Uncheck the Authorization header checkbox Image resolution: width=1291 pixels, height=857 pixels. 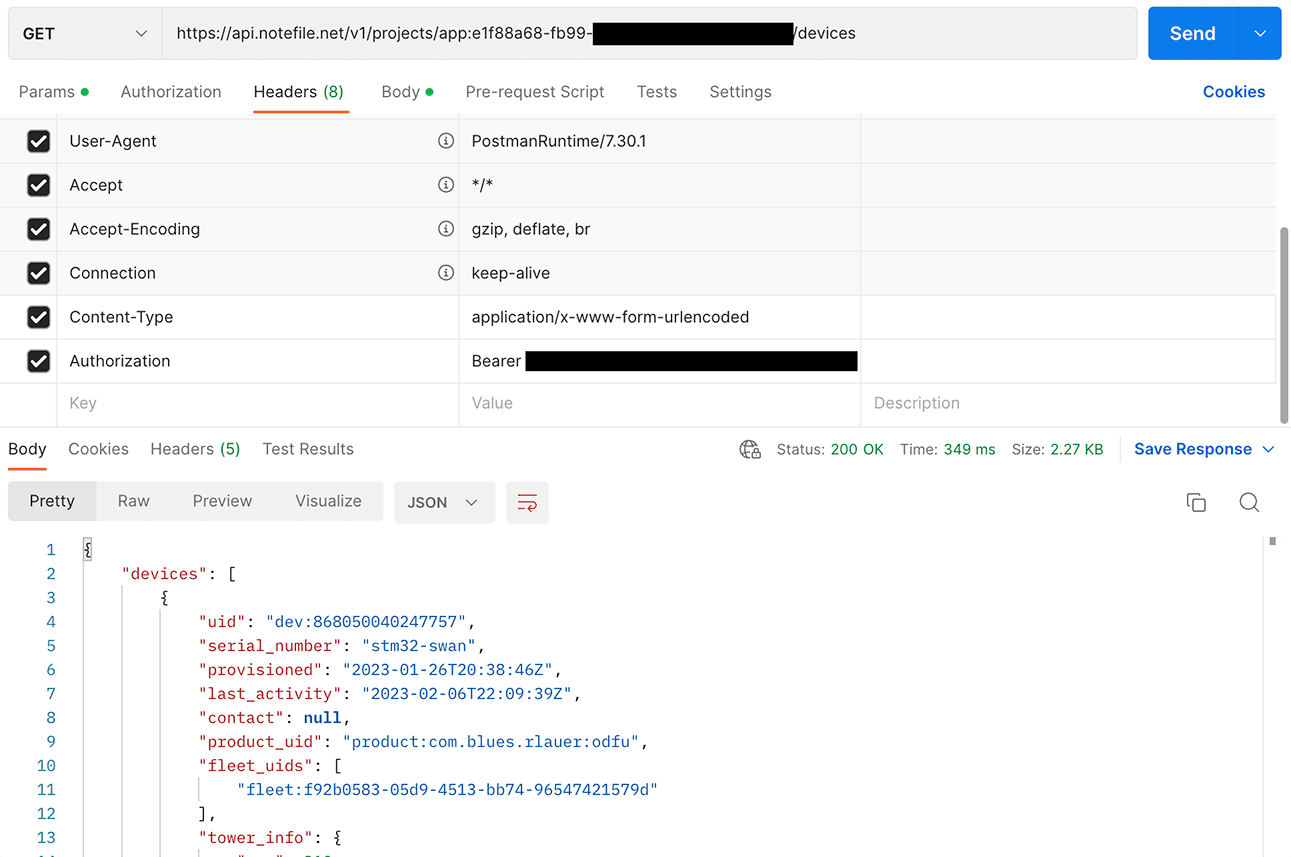click(38, 361)
